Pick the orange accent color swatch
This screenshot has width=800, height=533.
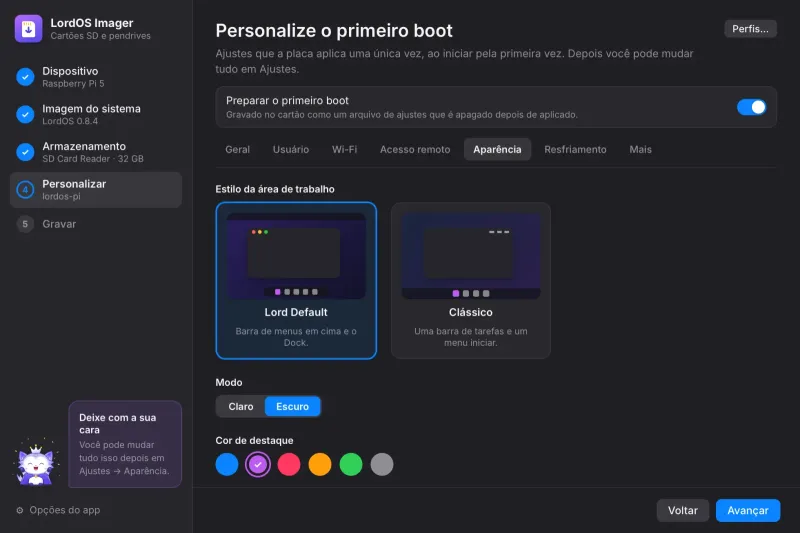pyautogui.click(x=320, y=465)
